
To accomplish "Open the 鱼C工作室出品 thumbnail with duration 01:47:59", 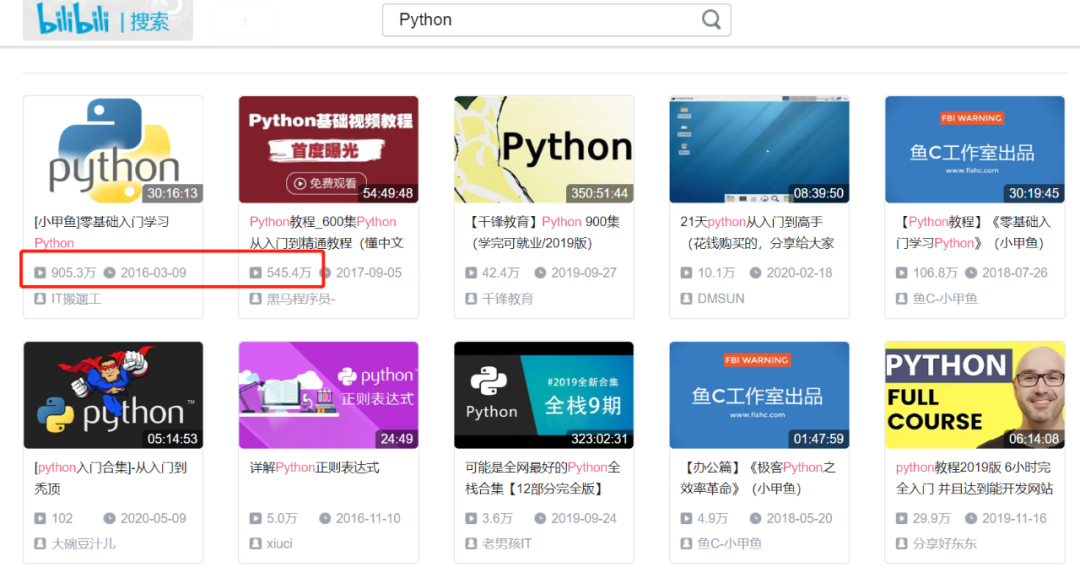I will click(759, 395).
